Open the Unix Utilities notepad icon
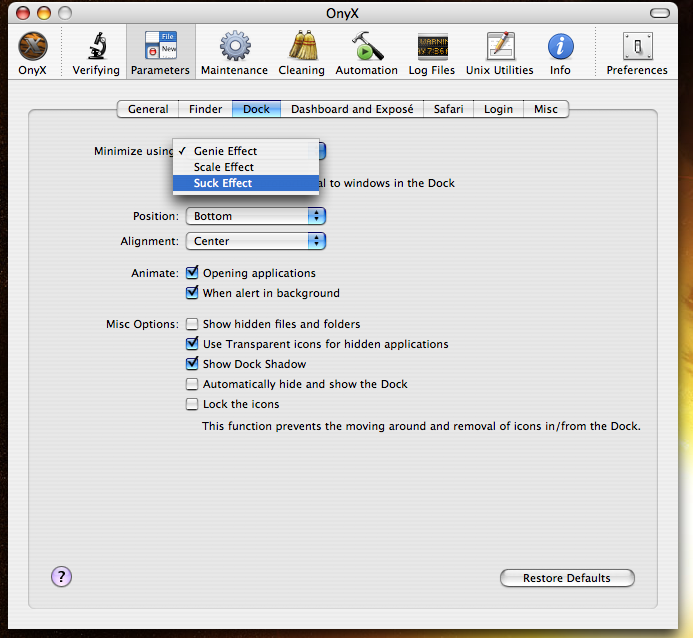Viewport: 693px width, 638px height. click(501, 46)
